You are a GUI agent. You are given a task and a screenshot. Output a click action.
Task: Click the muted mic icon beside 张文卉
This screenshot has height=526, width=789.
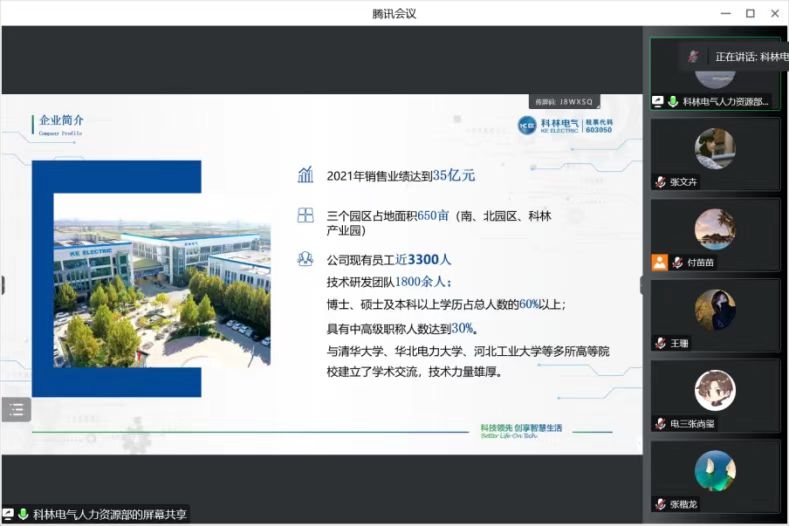click(660, 182)
